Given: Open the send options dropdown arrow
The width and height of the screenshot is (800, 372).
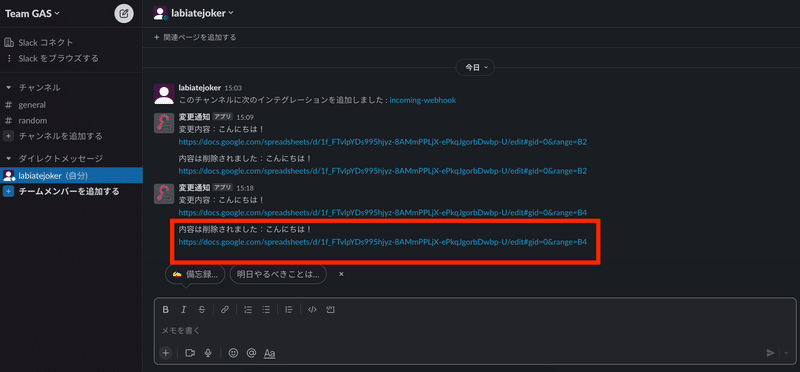Looking at the screenshot, I should [786, 353].
